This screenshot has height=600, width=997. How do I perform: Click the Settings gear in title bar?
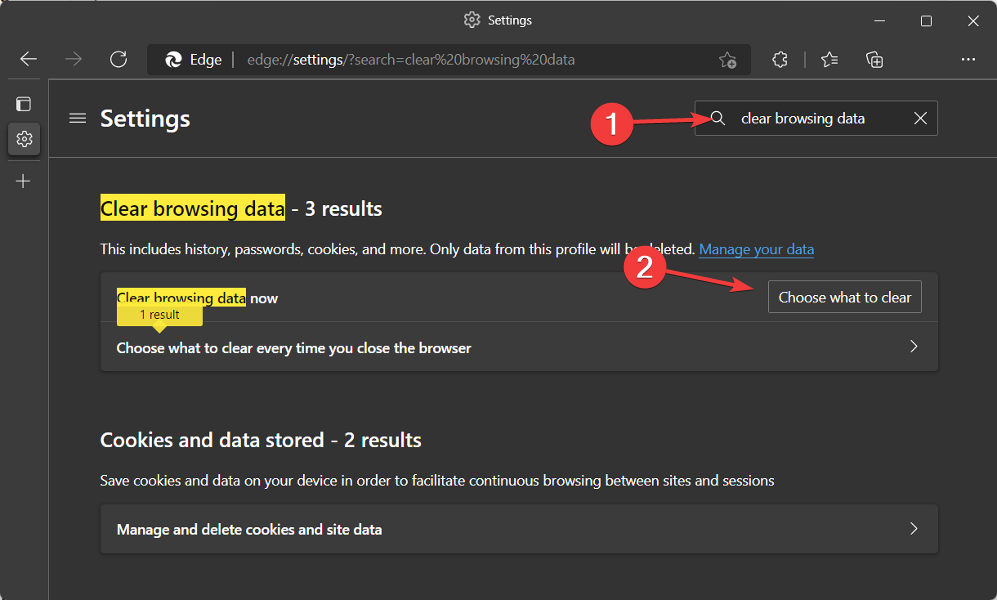[x=472, y=20]
